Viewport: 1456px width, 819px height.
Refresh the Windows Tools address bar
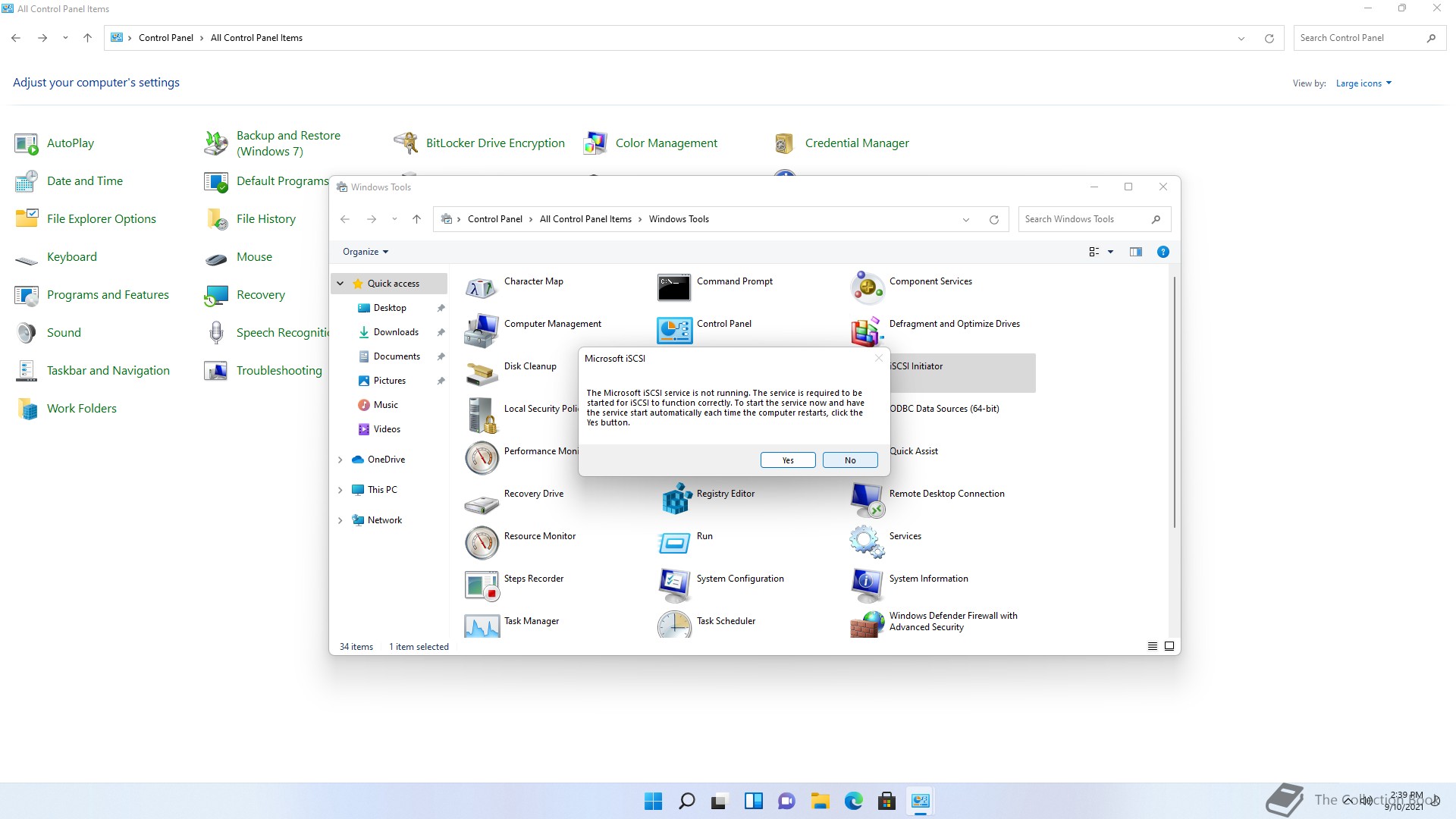[x=993, y=219]
